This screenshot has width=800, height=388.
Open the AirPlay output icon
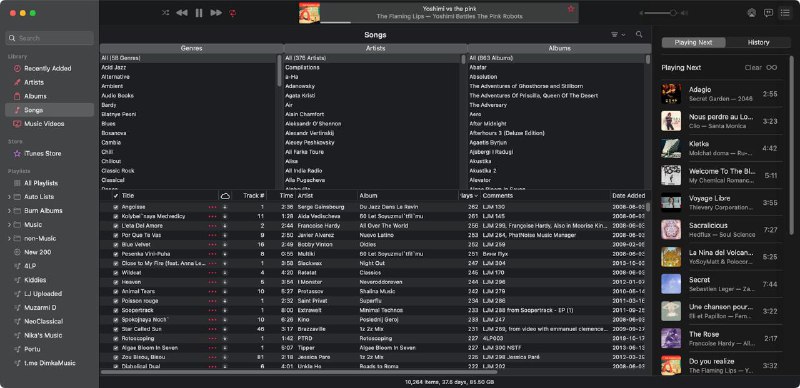(x=752, y=13)
